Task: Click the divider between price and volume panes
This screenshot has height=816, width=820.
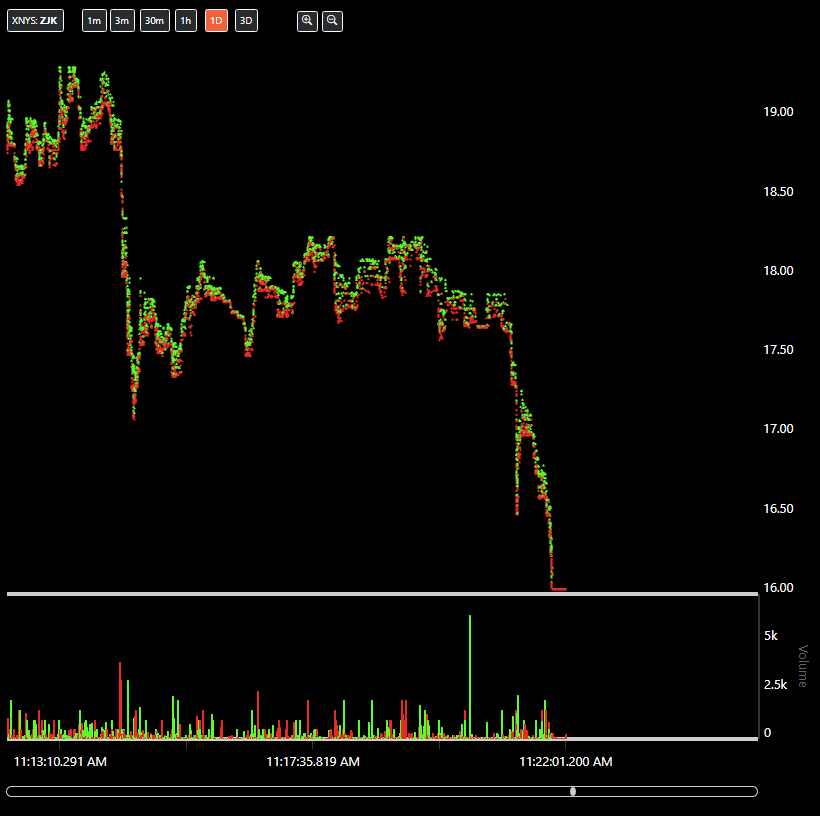Action: [380, 595]
